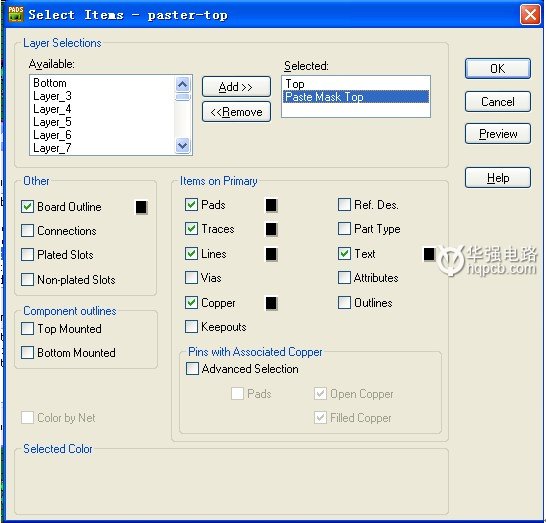The image size is (546, 523).
Task: Enable the Vias checkbox
Action: (191, 278)
